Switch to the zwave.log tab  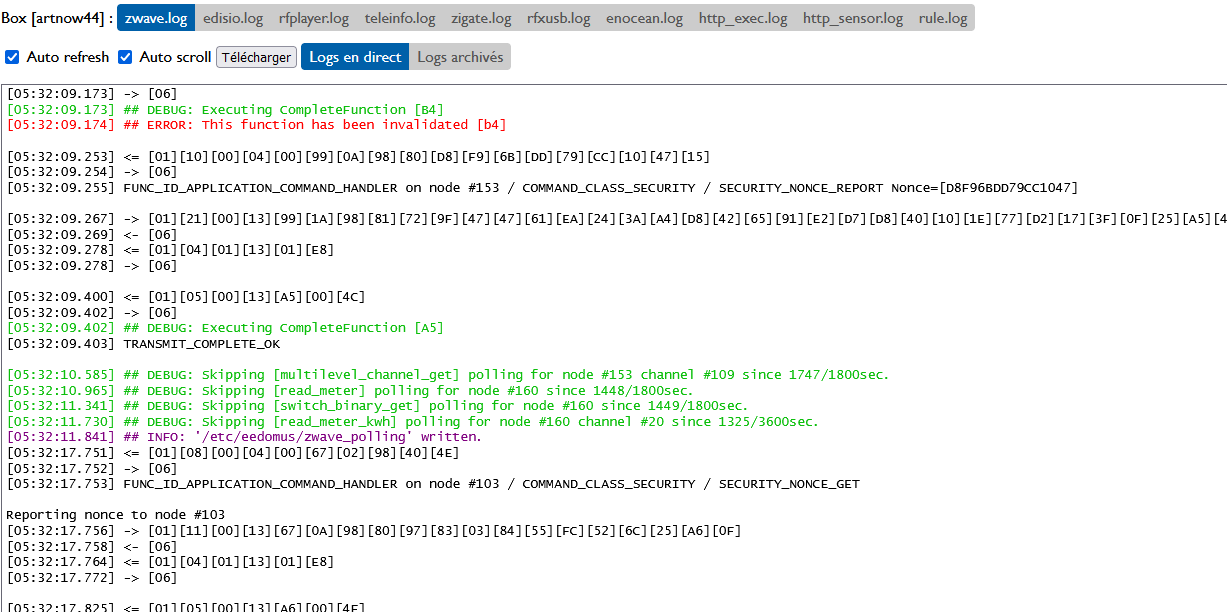tap(156, 18)
